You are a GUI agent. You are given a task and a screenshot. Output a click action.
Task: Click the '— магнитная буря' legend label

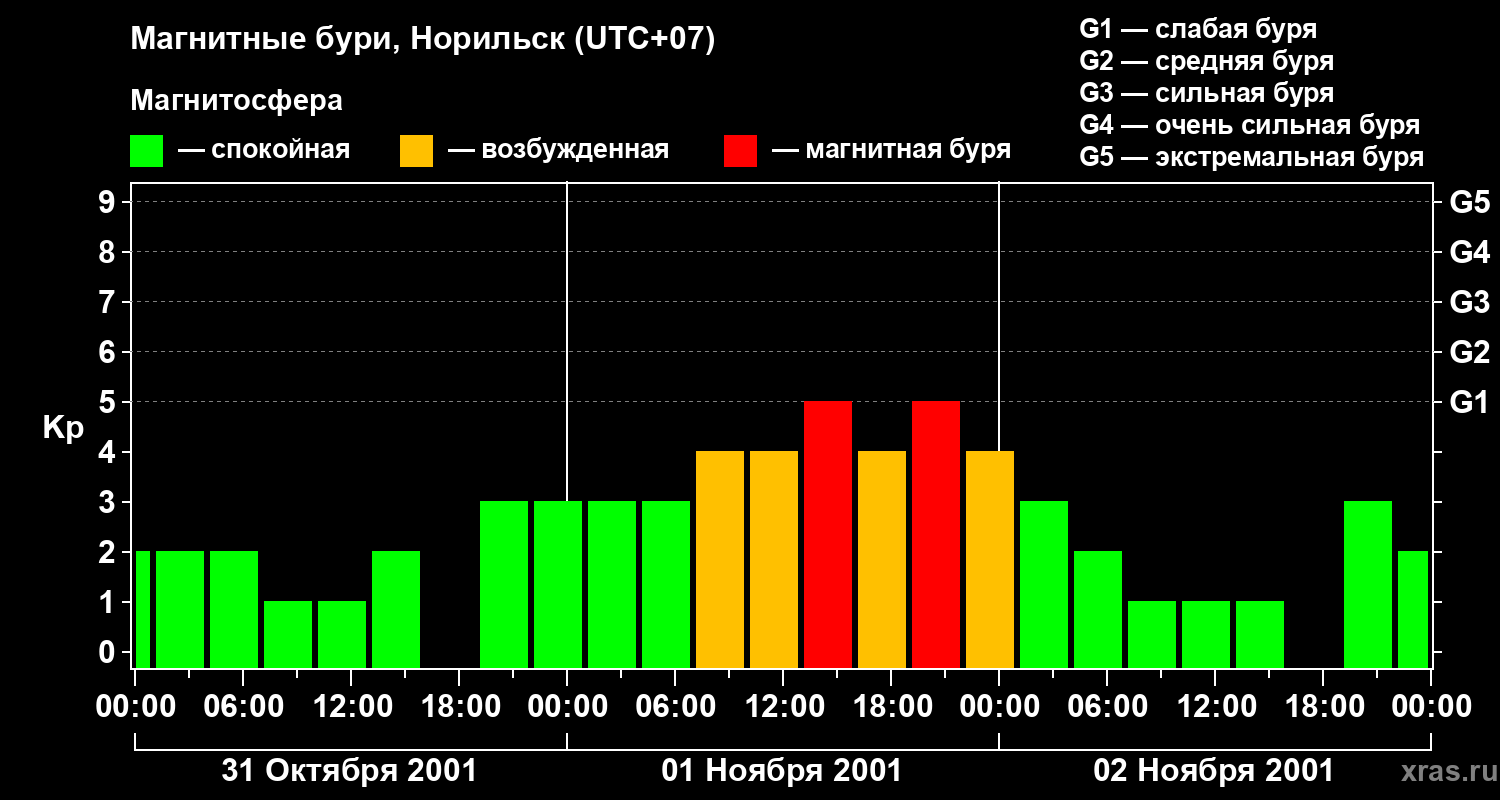pos(892,151)
